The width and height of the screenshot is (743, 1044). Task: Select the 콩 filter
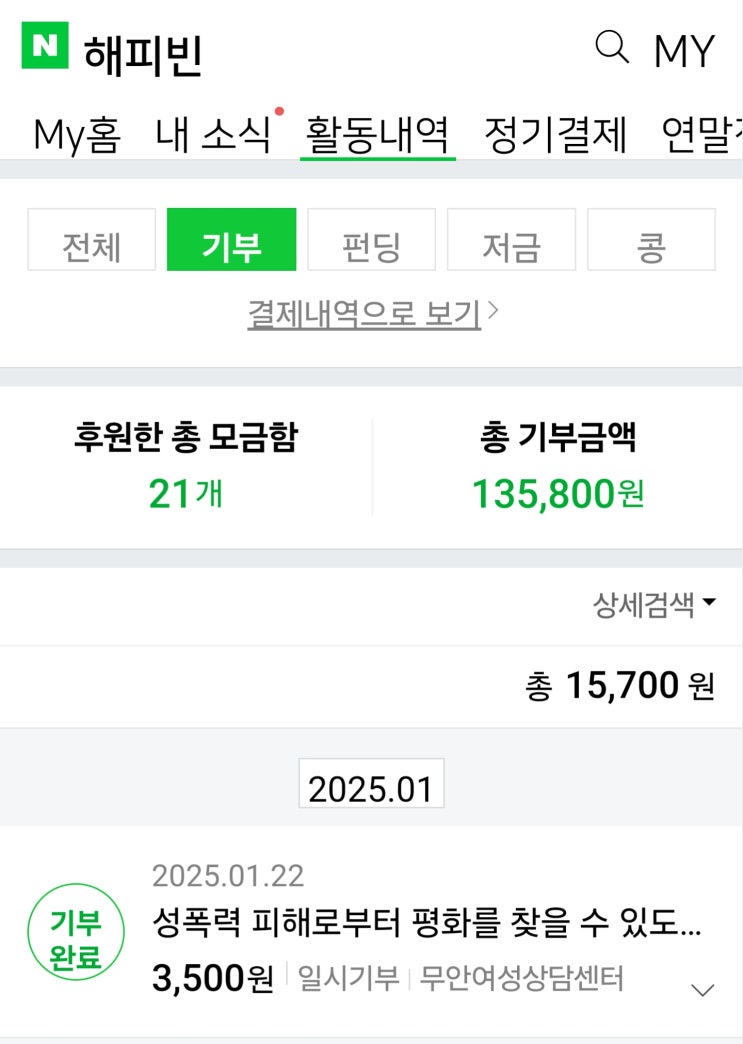(651, 240)
